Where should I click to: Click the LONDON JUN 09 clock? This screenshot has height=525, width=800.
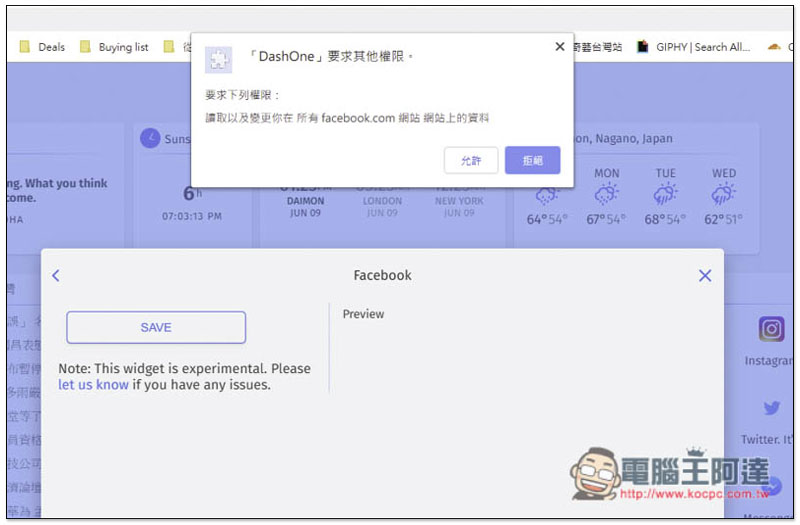[382, 207]
